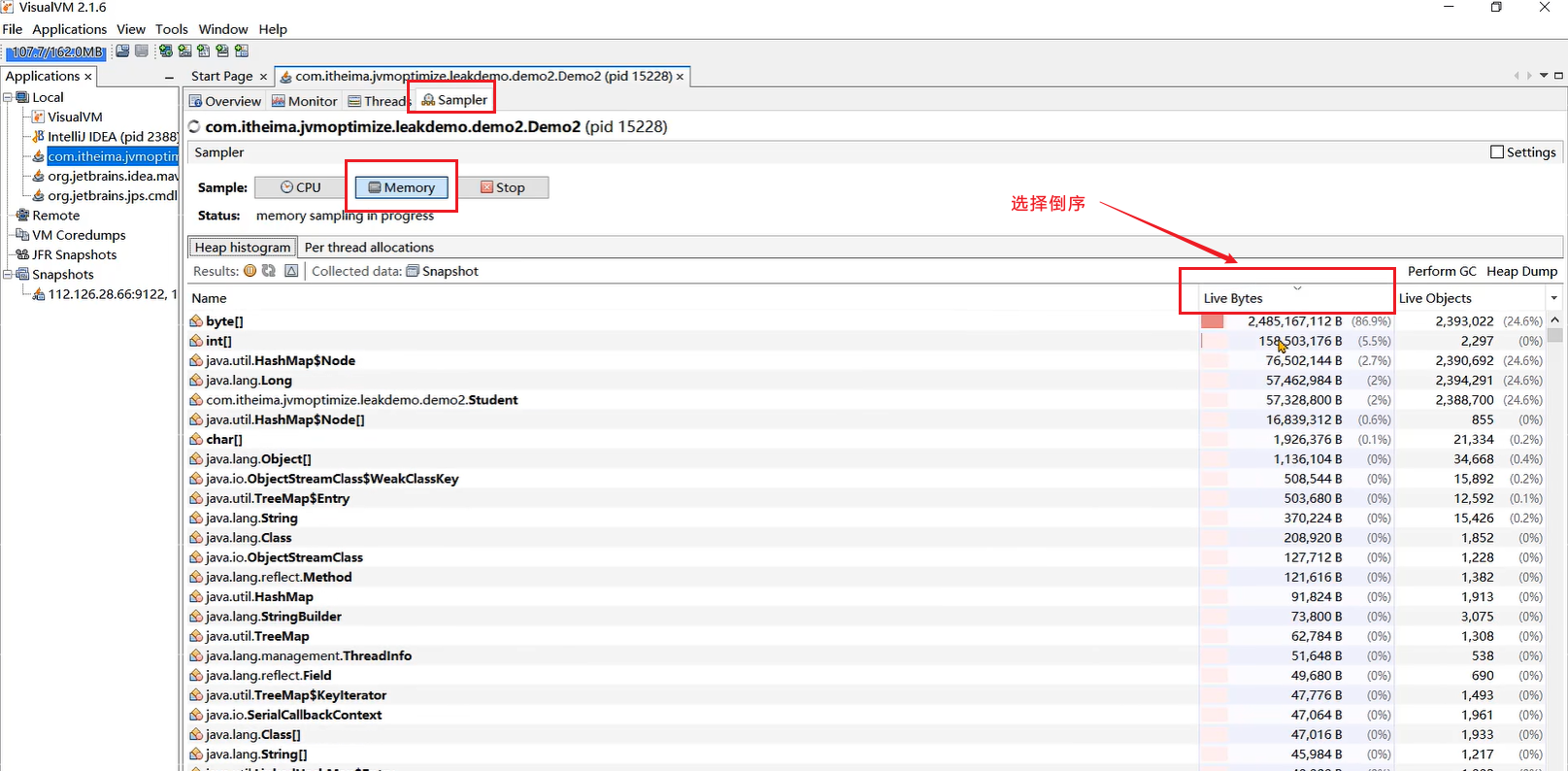Click the table vertical scrollbar up arrow
Viewport: 1568px width, 771px height.
(1555, 319)
